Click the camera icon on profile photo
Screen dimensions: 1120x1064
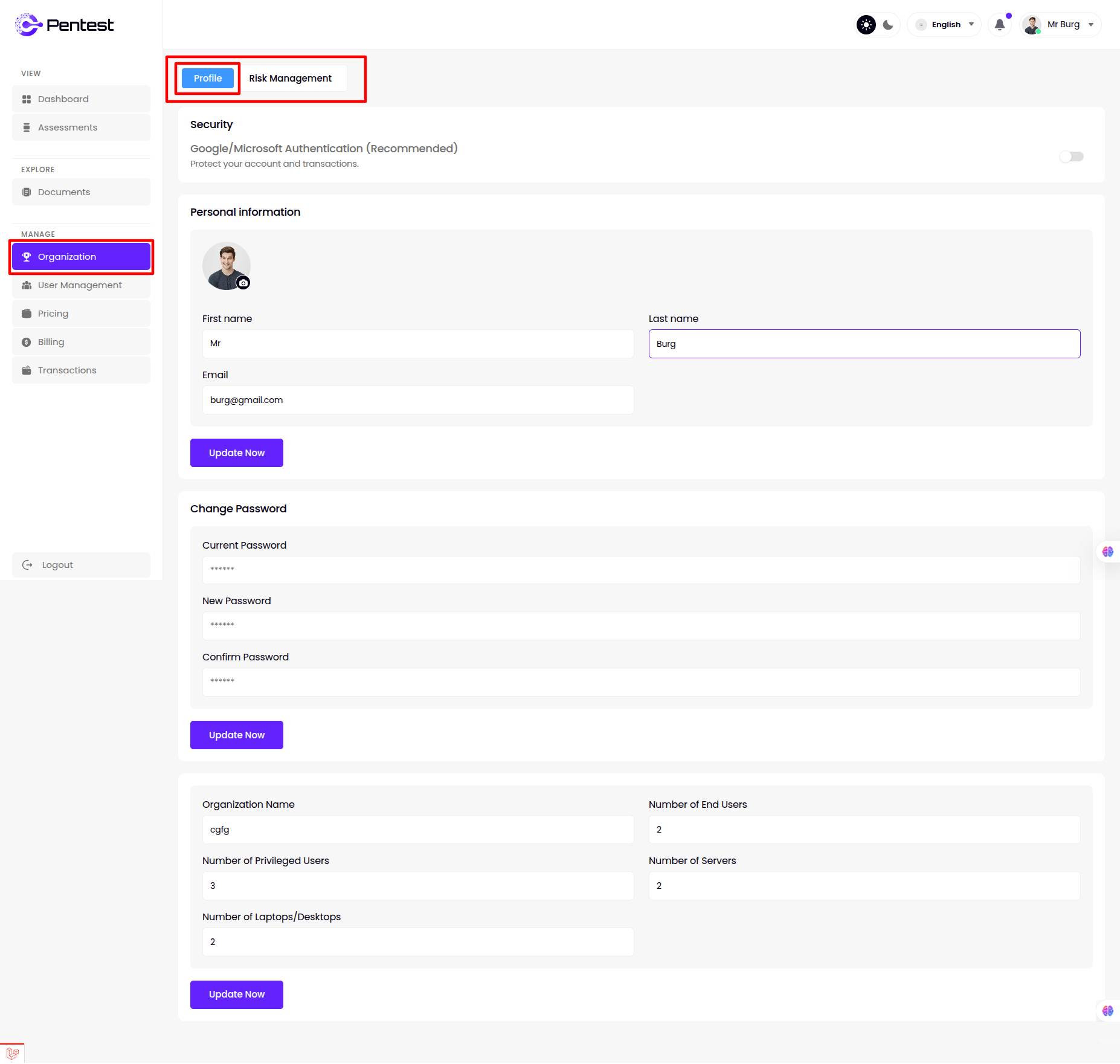pyautogui.click(x=243, y=283)
